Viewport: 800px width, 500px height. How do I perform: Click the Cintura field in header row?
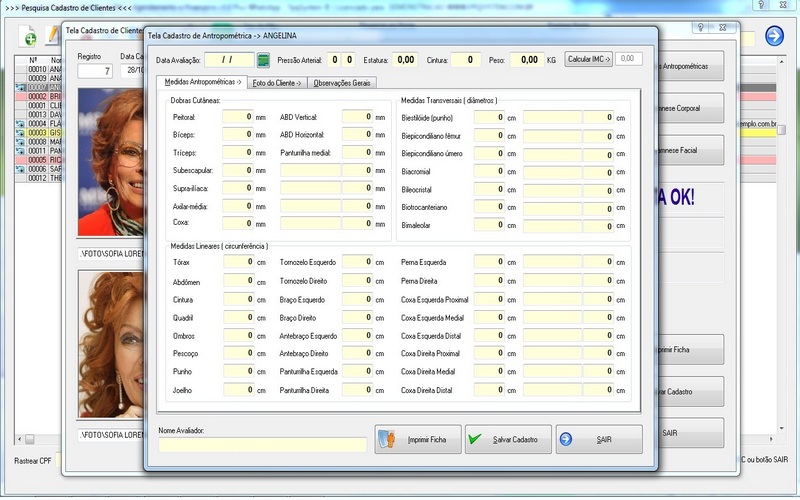click(465, 60)
